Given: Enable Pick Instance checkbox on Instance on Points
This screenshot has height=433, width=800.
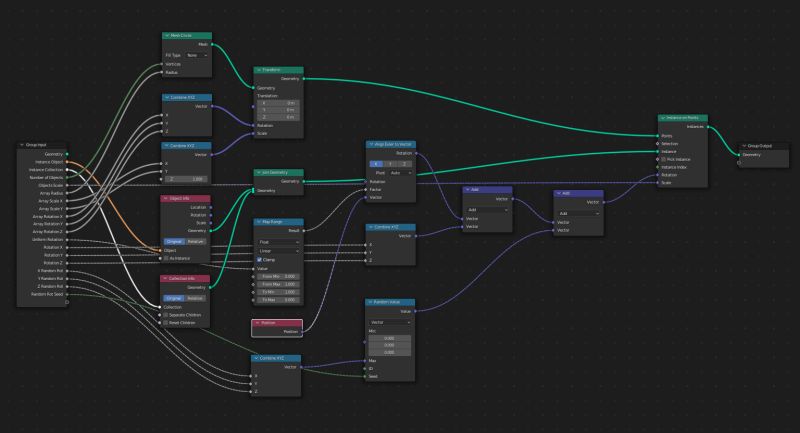Looking at the screenshot, I should (x=663, y=159).
